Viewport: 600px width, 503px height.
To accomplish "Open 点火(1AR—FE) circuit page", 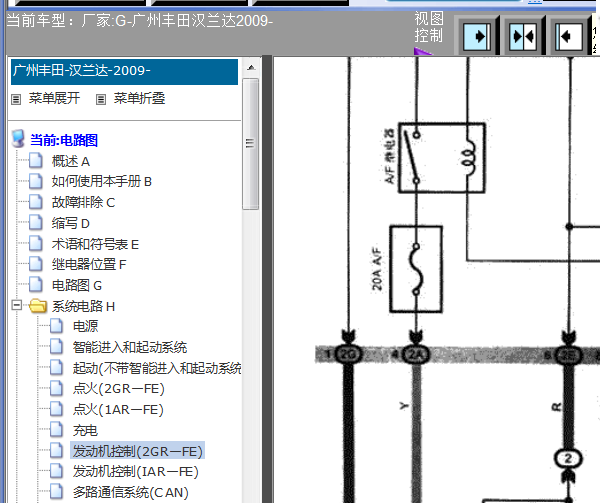I will 118,409.
